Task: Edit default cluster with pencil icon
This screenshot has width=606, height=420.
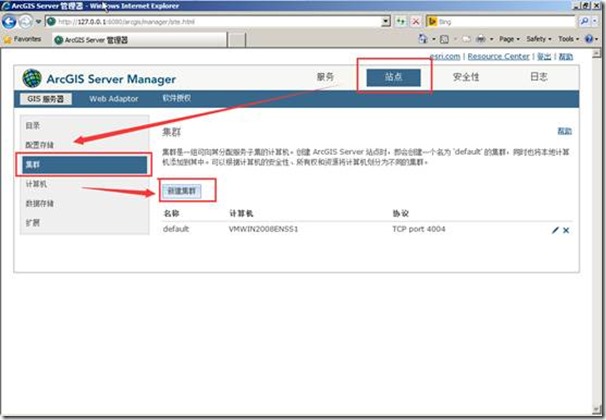Action: point(555,230)
